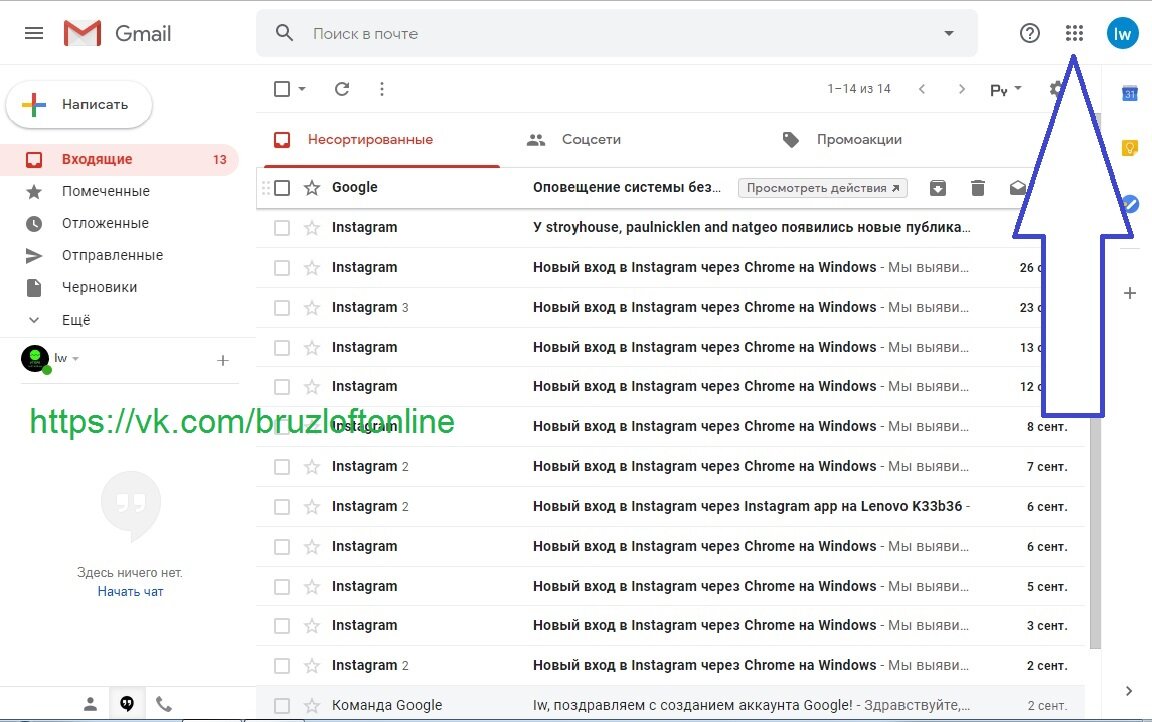Image resolution: width=1152 pixels, height=722 pixels.
Task: Go to older messages arrow
Action: 962,89
